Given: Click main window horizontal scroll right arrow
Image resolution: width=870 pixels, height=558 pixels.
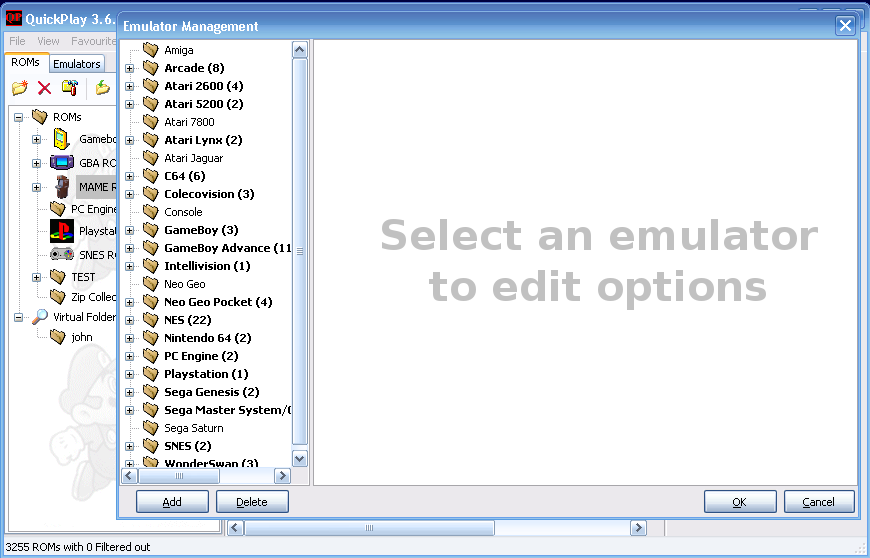Looking at the screenshot, I should pyautogui.click(x=638, y=527).
